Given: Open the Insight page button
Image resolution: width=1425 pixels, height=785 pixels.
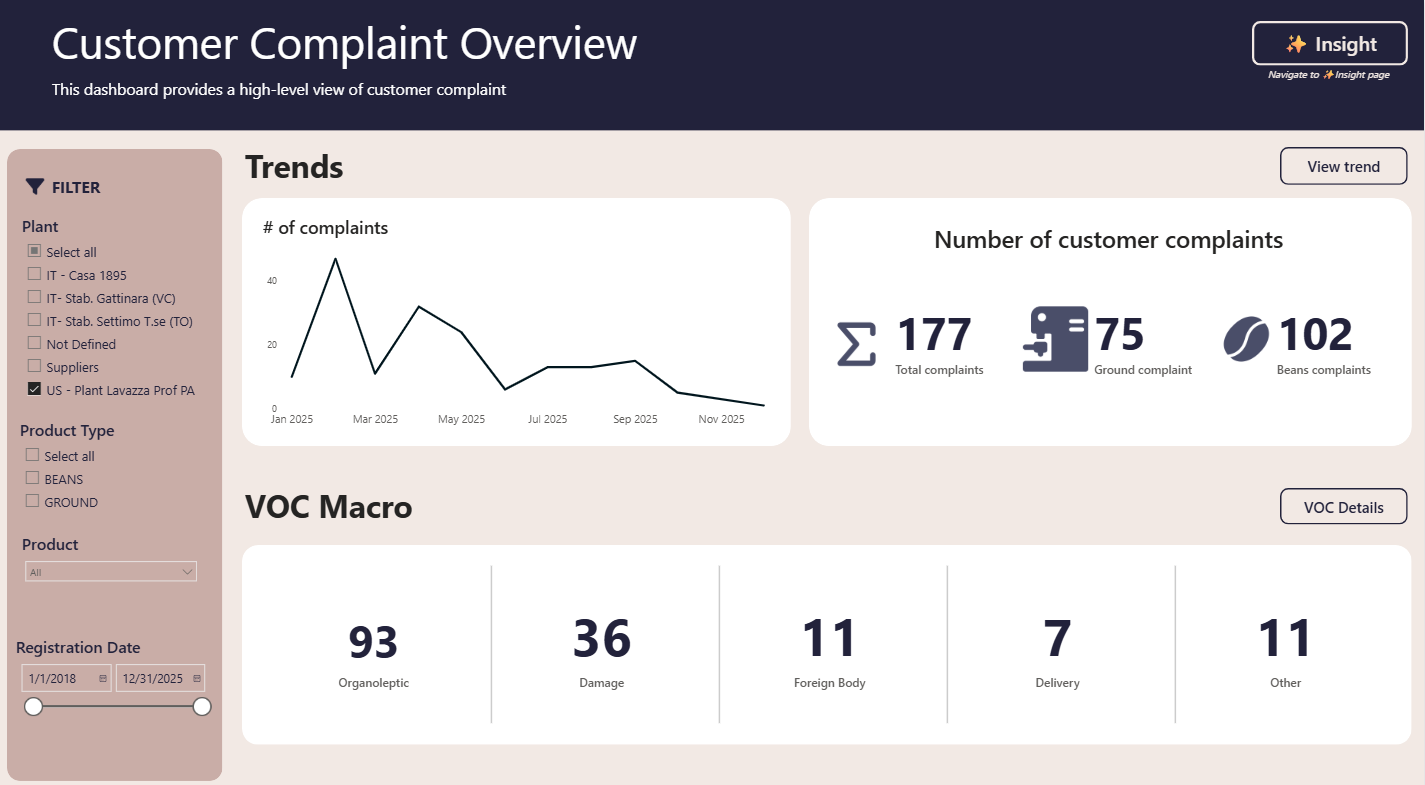Looking at the screenshot, I should tap(1329, 44).
